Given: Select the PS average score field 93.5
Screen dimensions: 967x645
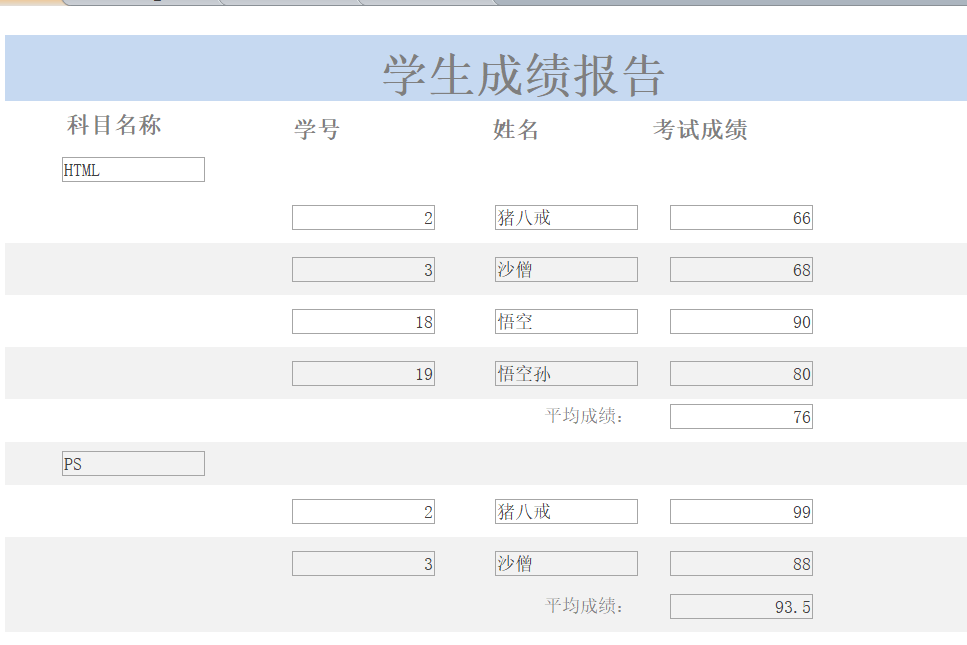Looking at the screenshot, I should [741, 607].
